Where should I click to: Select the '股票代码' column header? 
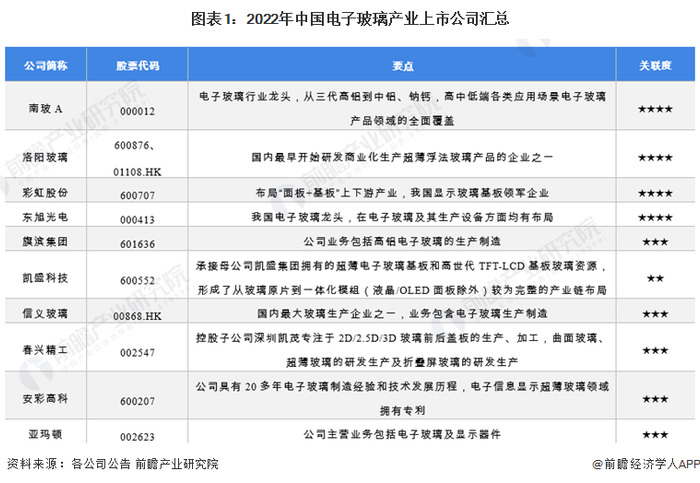[138, 66]
